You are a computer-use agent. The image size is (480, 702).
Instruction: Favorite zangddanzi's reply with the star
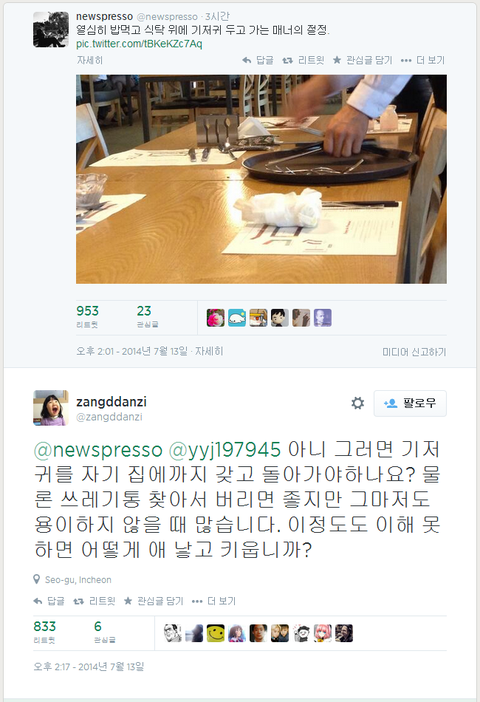128,600
